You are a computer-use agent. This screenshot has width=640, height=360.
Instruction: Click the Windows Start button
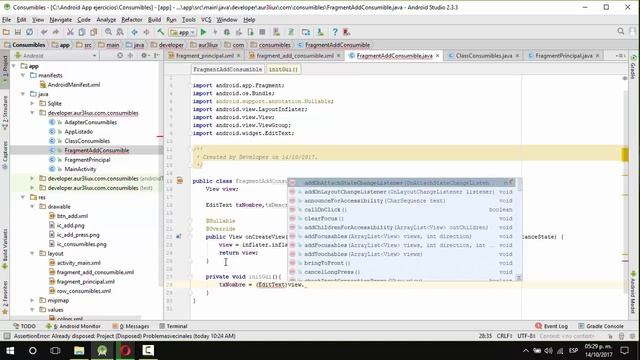(x=10, y=350)
